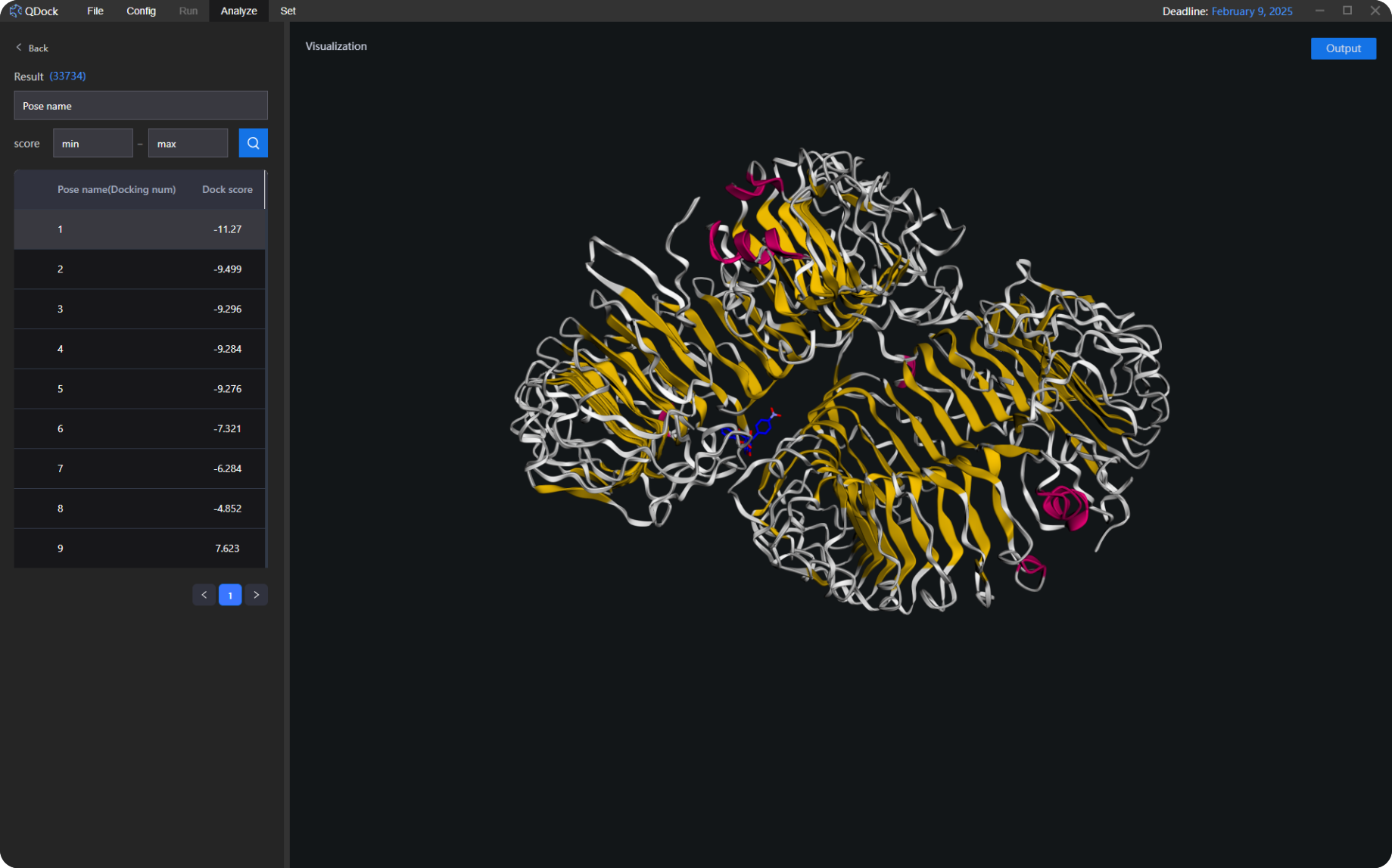Open the File menu
The height and width of the screenshot is (868, 1392).
pos(95,11)
